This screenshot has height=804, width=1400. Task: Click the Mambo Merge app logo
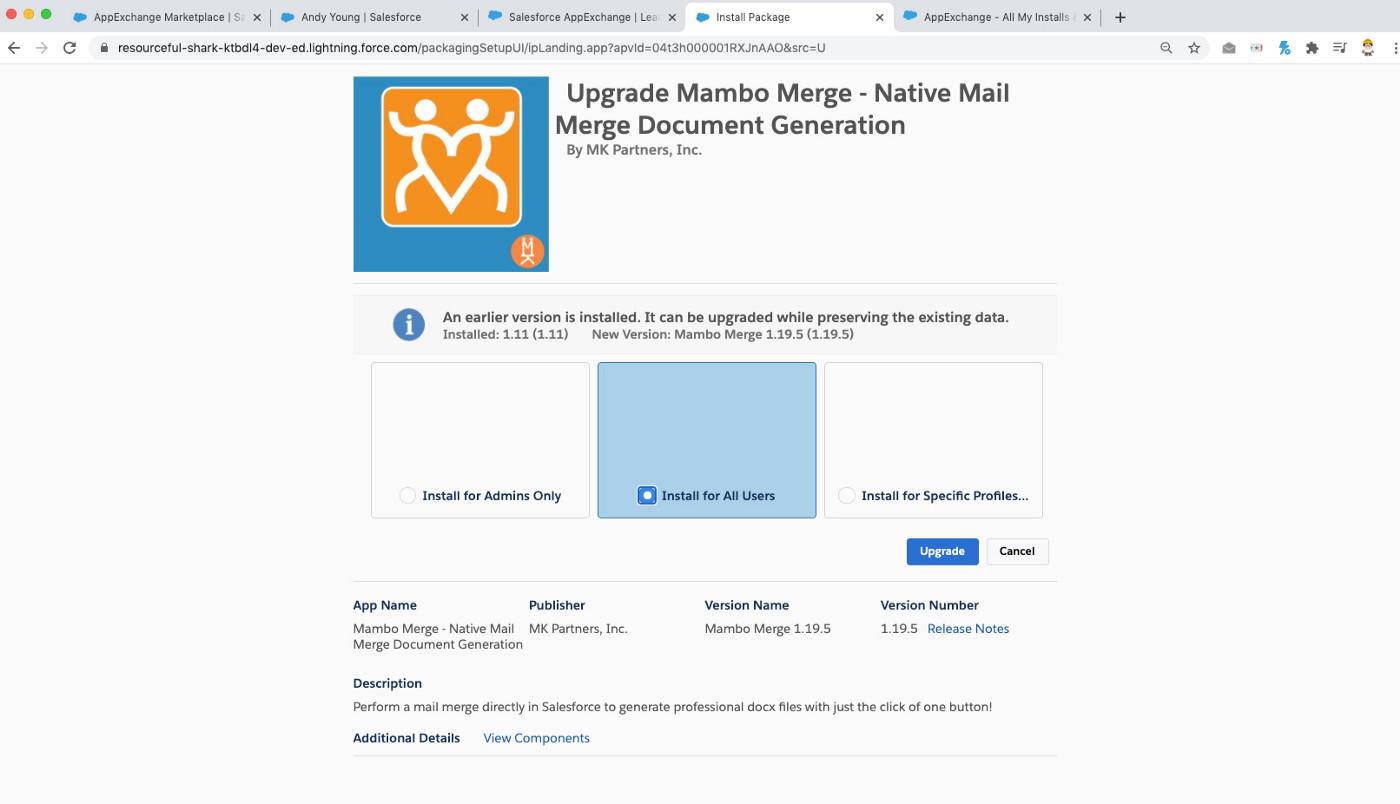pyautogui.click(x=451, y=174)
